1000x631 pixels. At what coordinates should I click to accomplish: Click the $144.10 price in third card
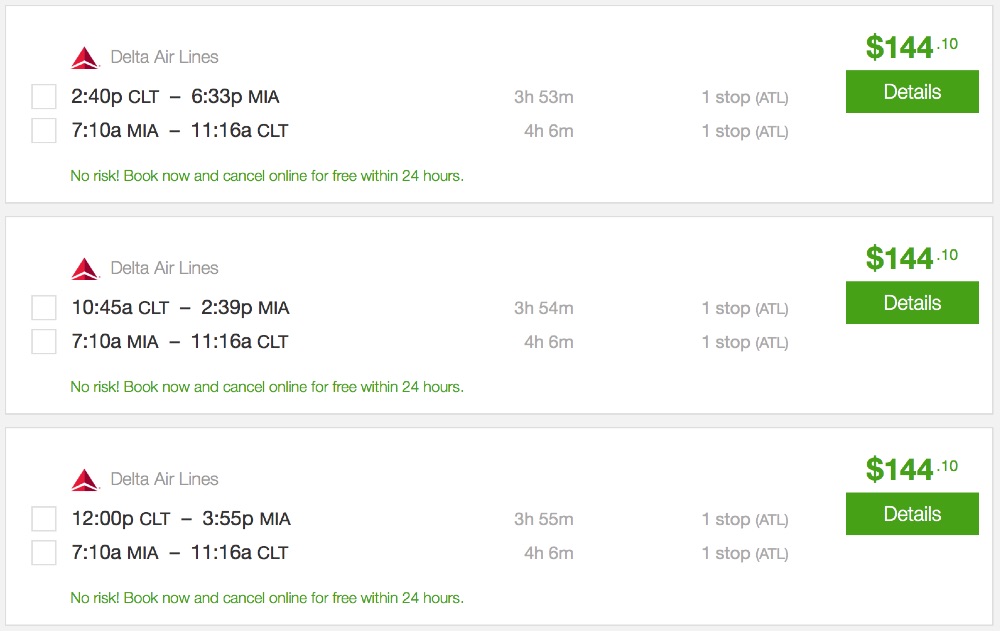coord(911,469)
